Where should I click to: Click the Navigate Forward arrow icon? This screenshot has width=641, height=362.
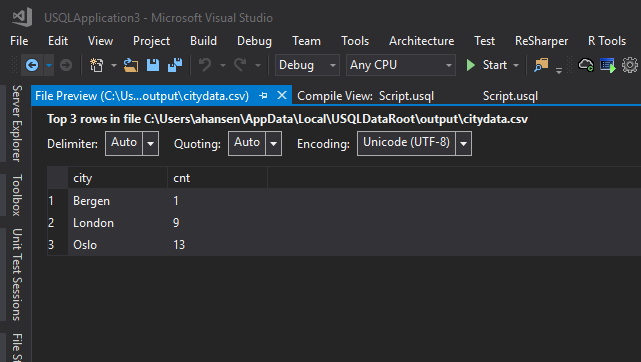tap(66, 65)
